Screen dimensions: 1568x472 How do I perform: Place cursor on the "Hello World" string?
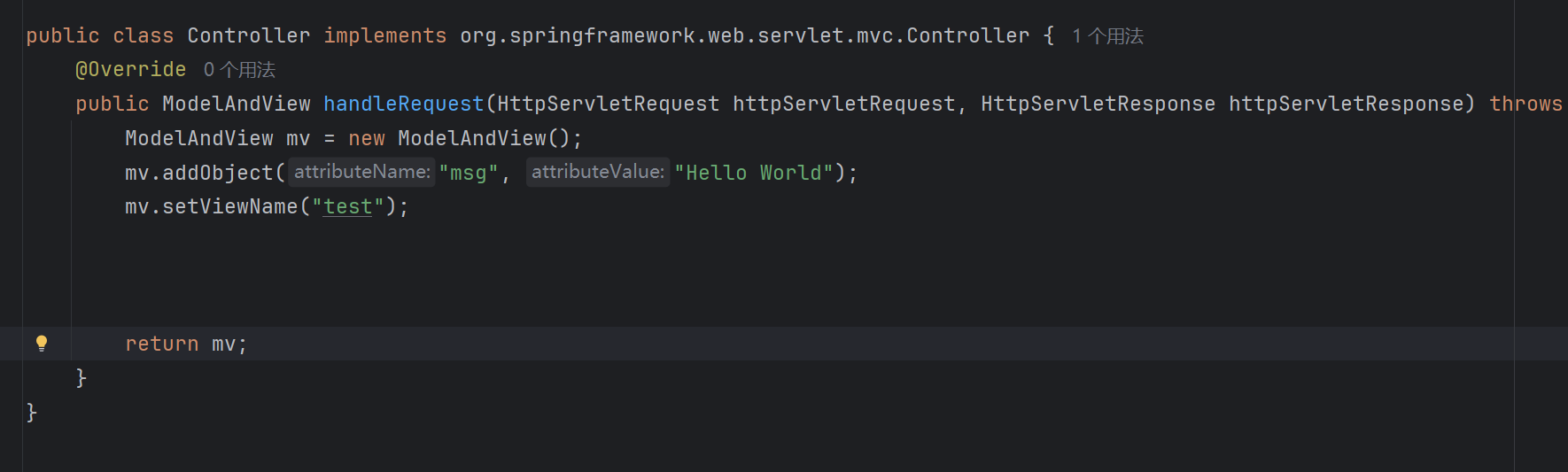(754, 173)
